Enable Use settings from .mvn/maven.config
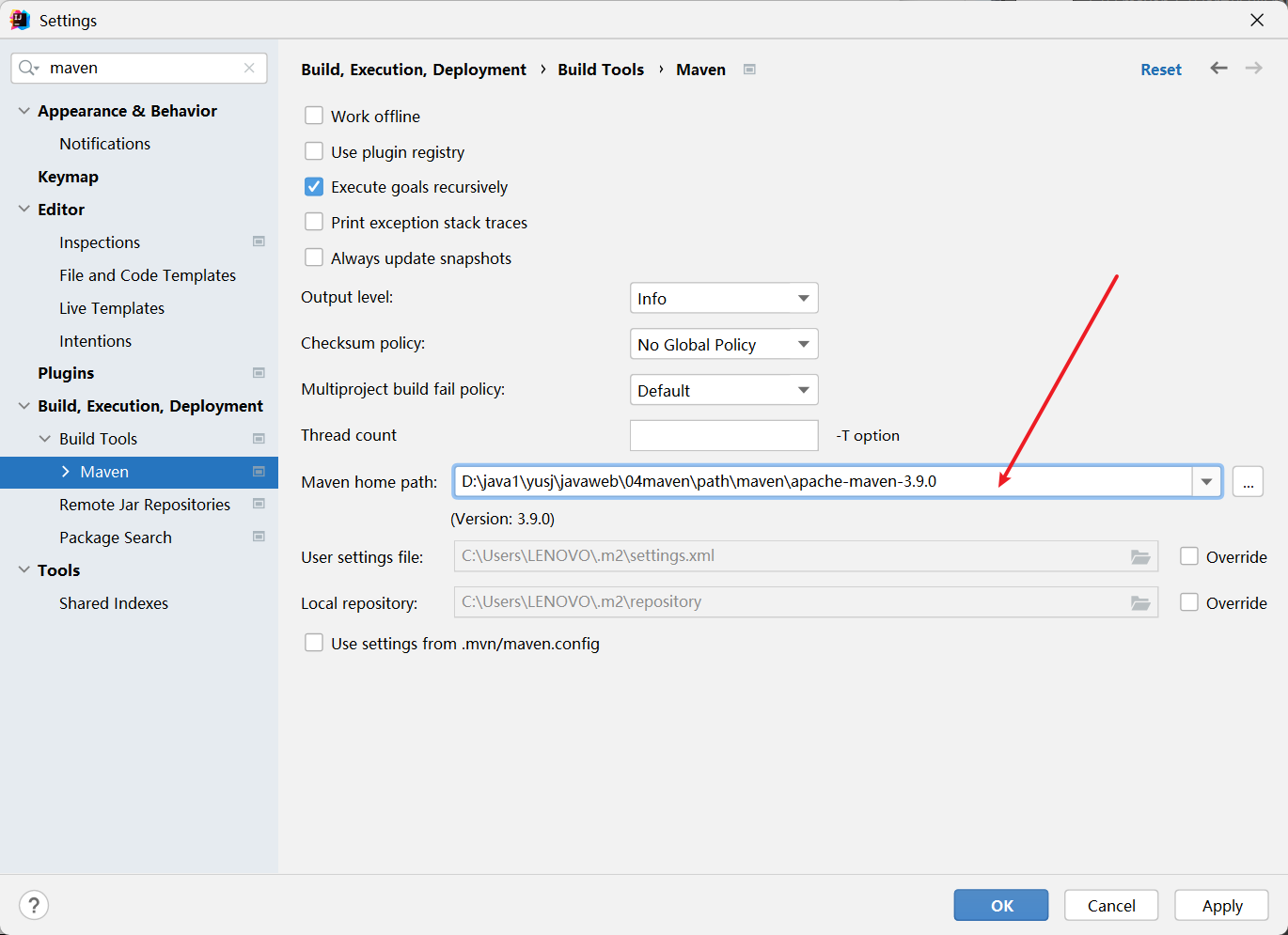The height and width of the screenshot is (935, 1288). pyautogui.click(x=314, y=643)
